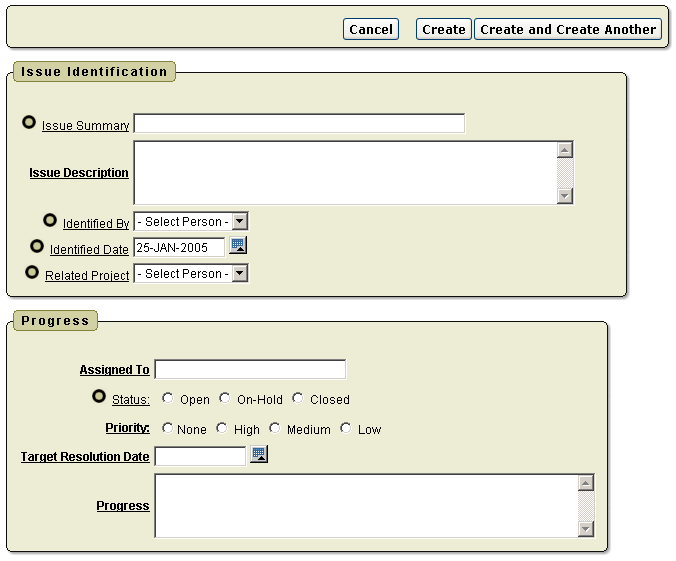The height and width of the screenshot is (561, 676).
Task: Click the Assigned To label link
Action: [x=114, y=370]
